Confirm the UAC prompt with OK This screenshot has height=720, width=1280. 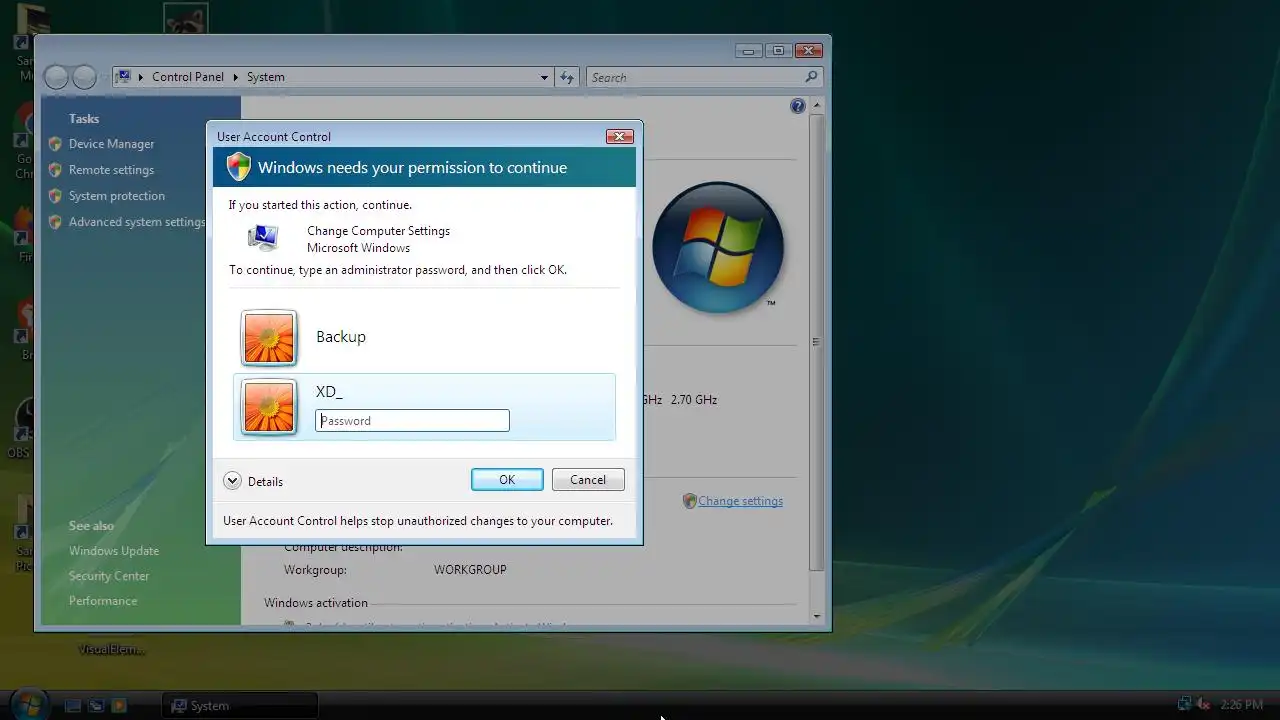click(x=507, y=480)
